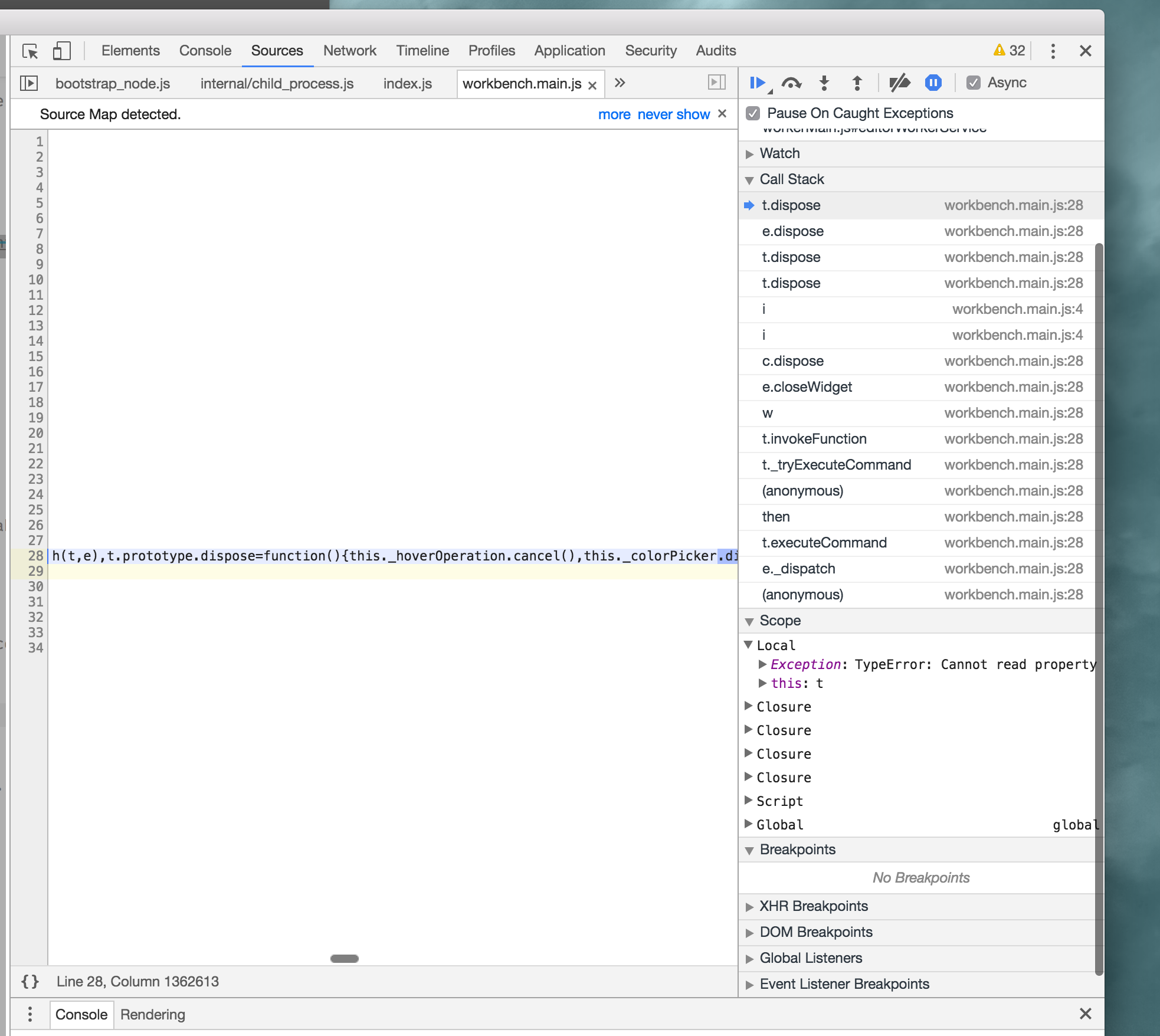Collapse the Call Stack section
Screen dimensions: 1160x1036
pos(750,179)
